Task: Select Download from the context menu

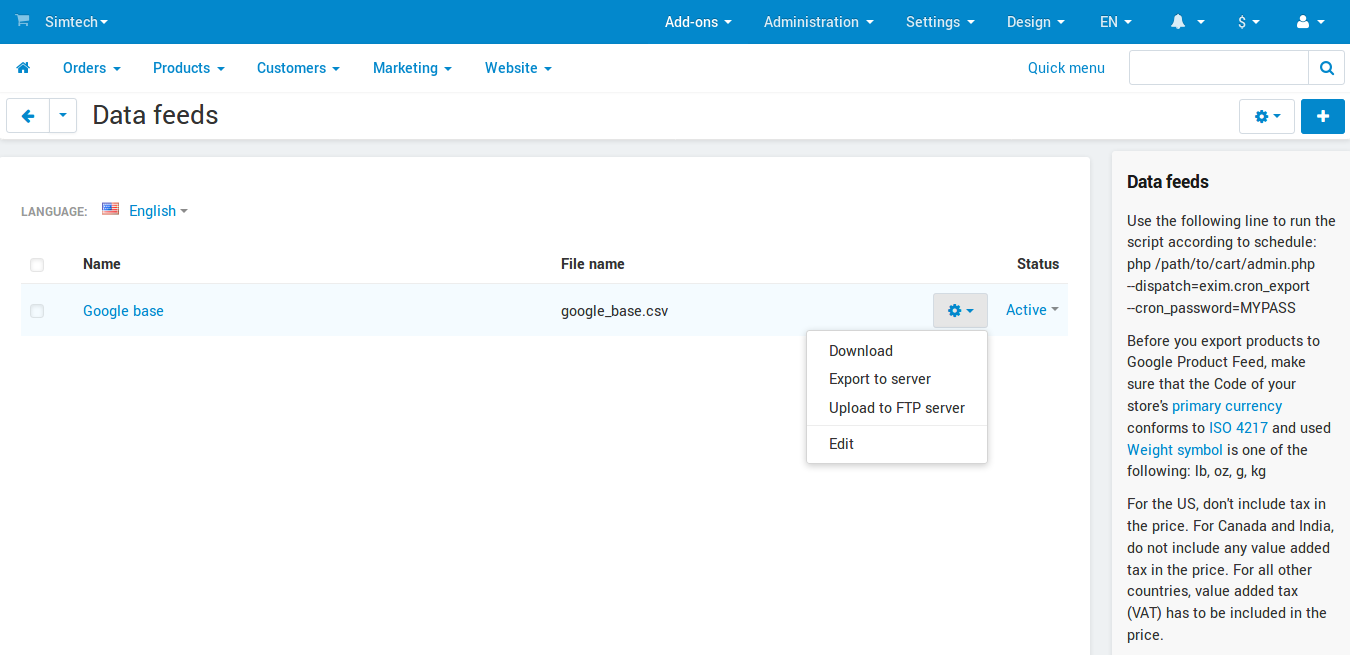Action: (x=897, y=351)
